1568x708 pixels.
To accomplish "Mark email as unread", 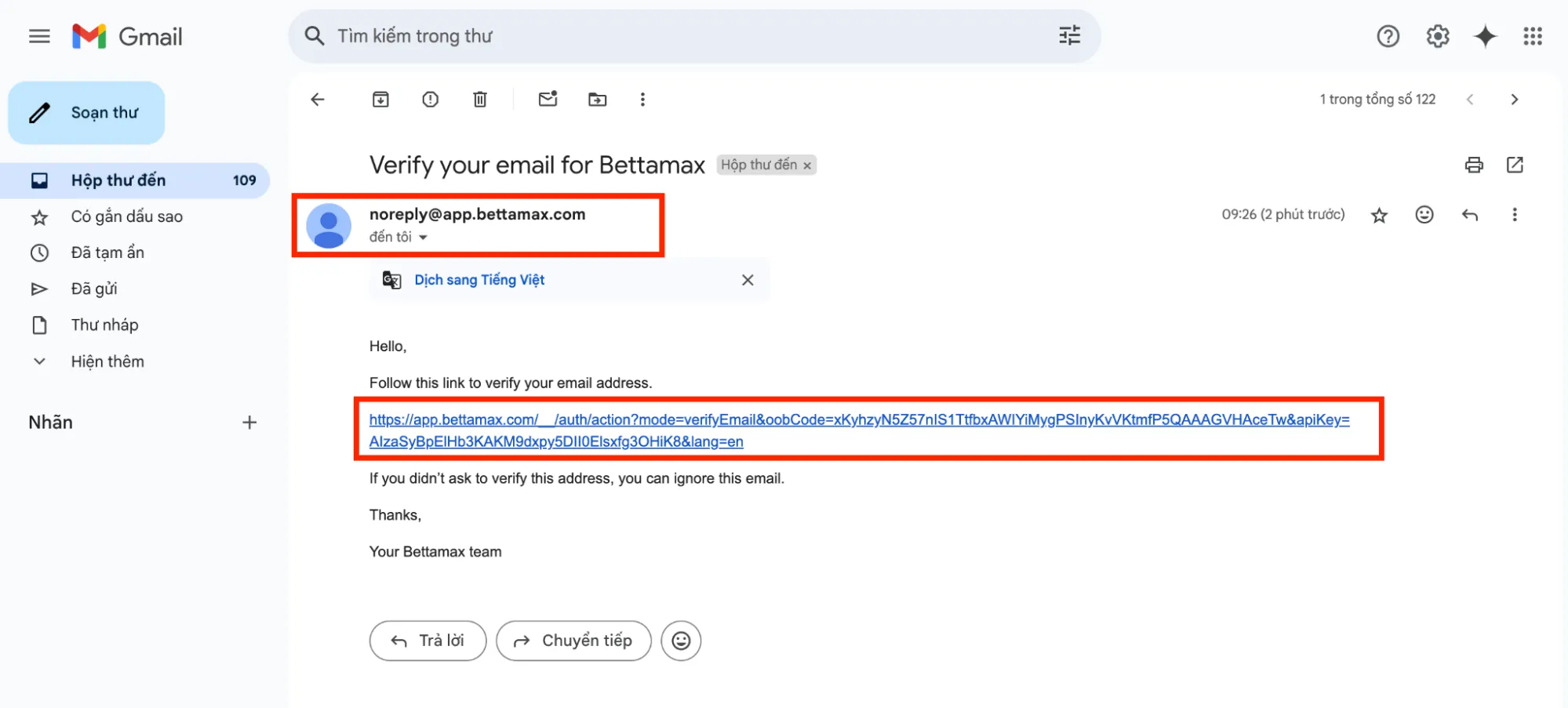I will pos(548,100).
